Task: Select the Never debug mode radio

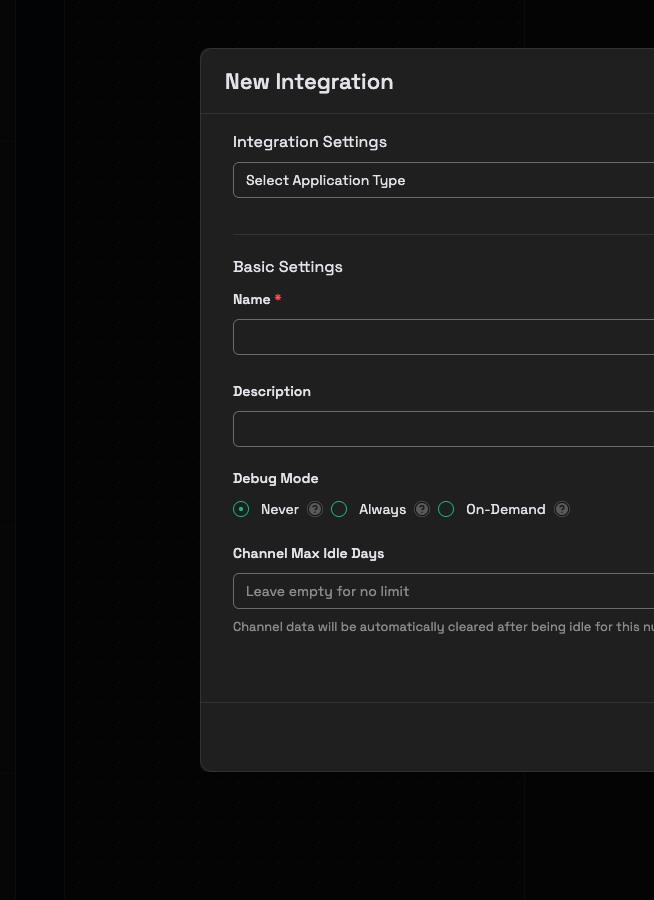Action: point(241,509)
